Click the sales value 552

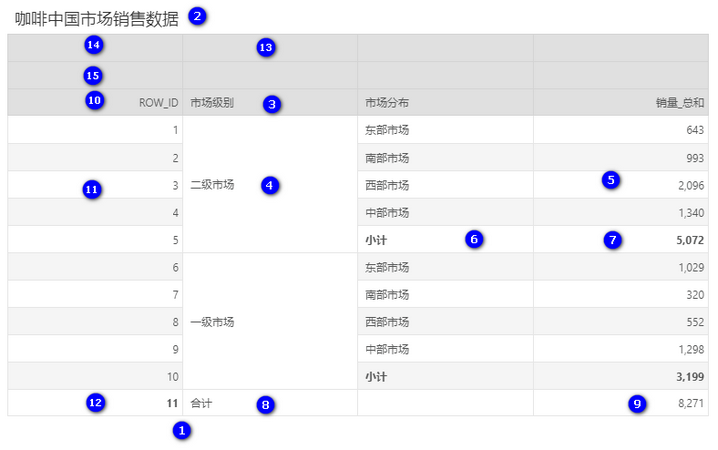[695, 322]
